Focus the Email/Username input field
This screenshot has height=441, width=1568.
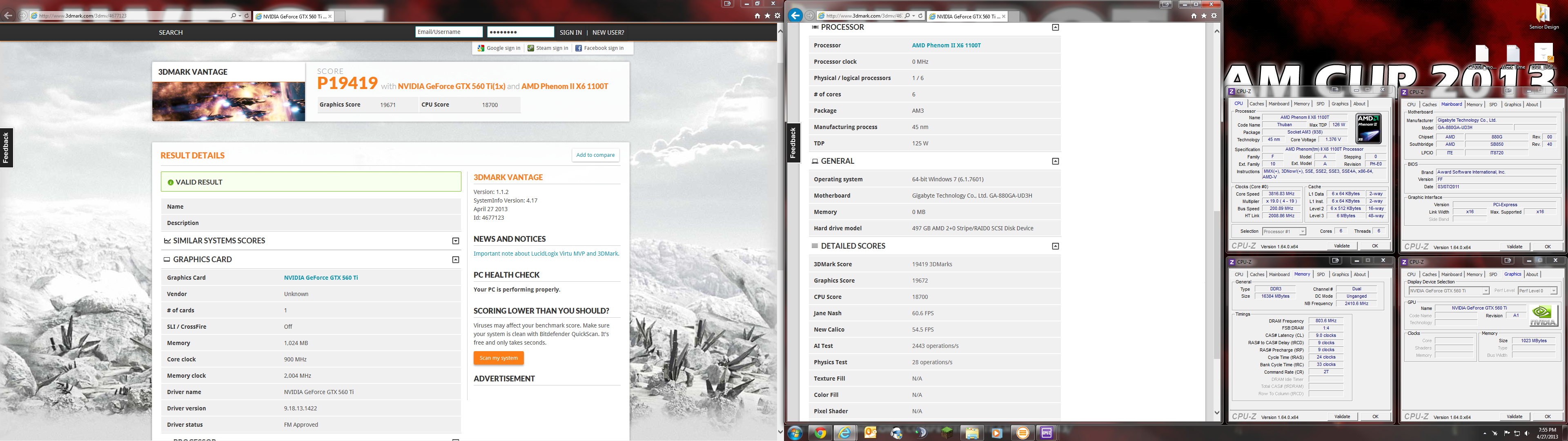[449, 32]
